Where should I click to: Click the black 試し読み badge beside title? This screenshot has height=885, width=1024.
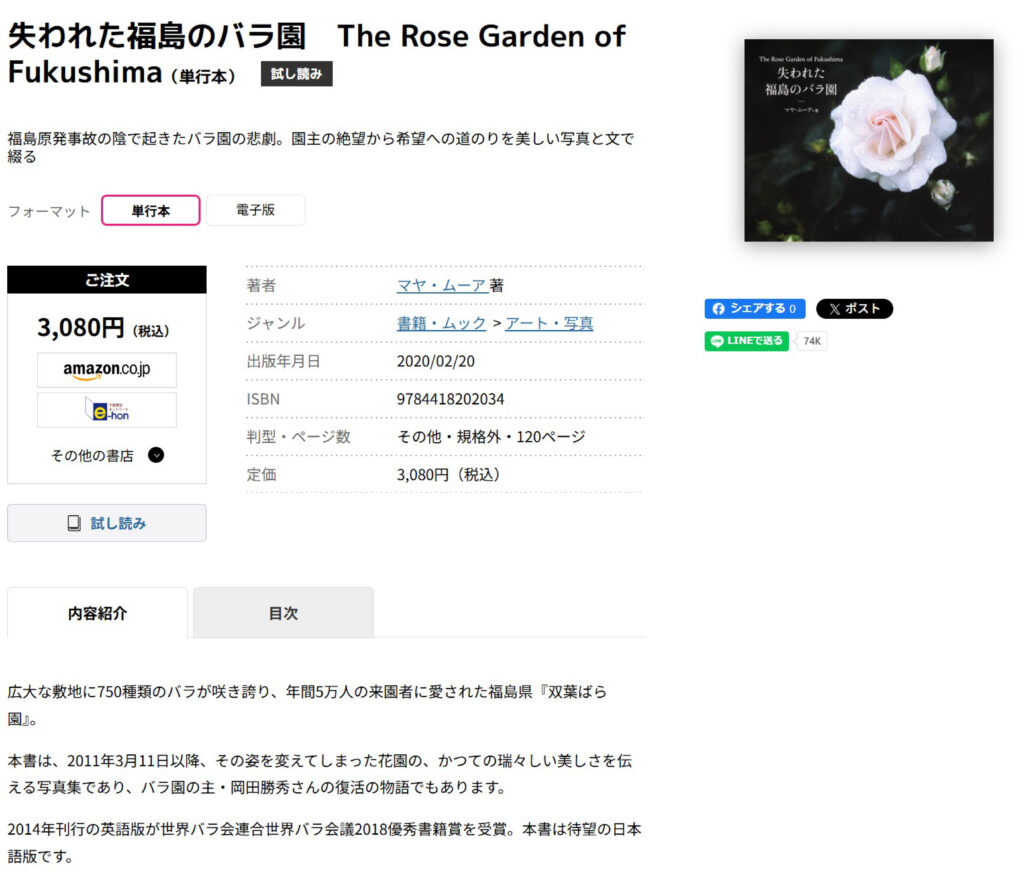[296, 74]
